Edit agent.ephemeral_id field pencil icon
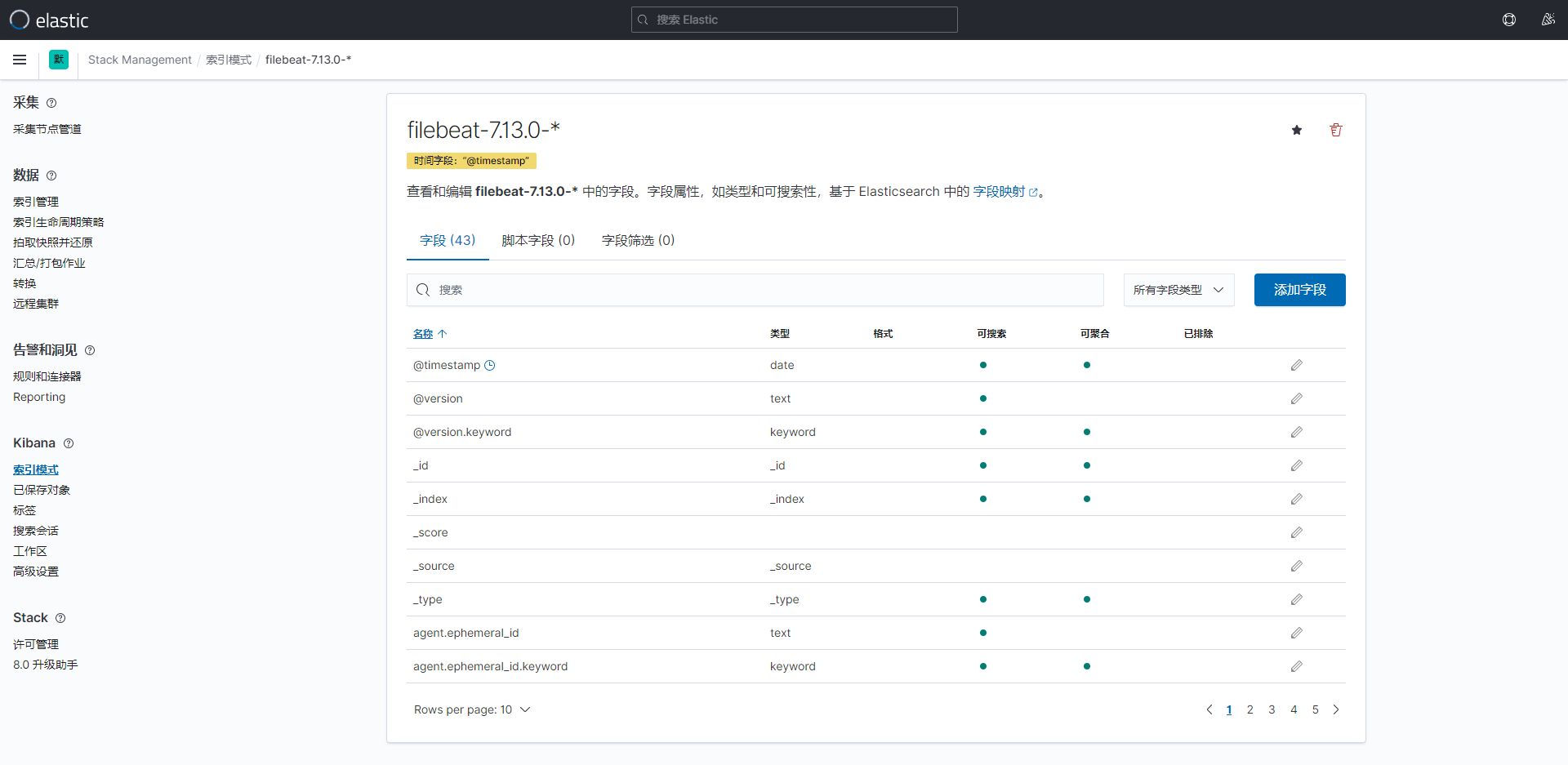 (1297, 633)
